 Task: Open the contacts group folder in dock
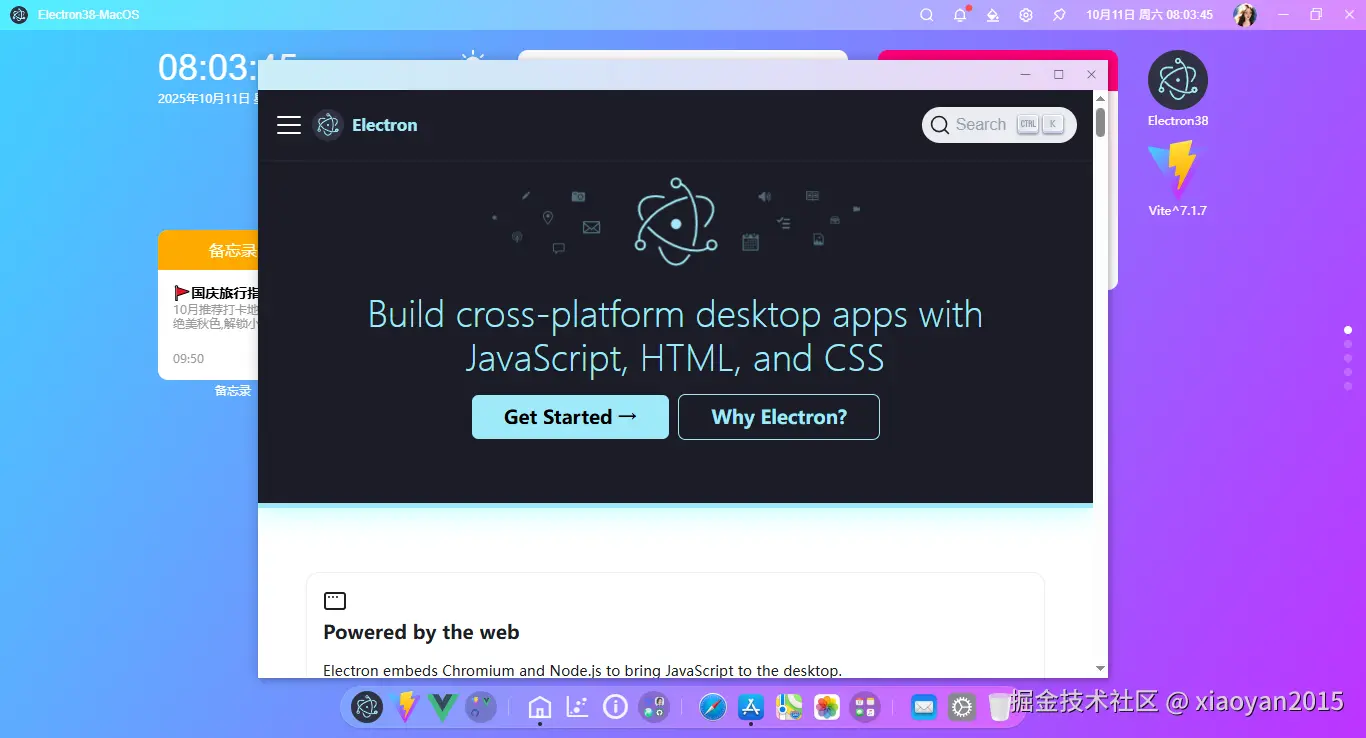(x=655, y=707)
